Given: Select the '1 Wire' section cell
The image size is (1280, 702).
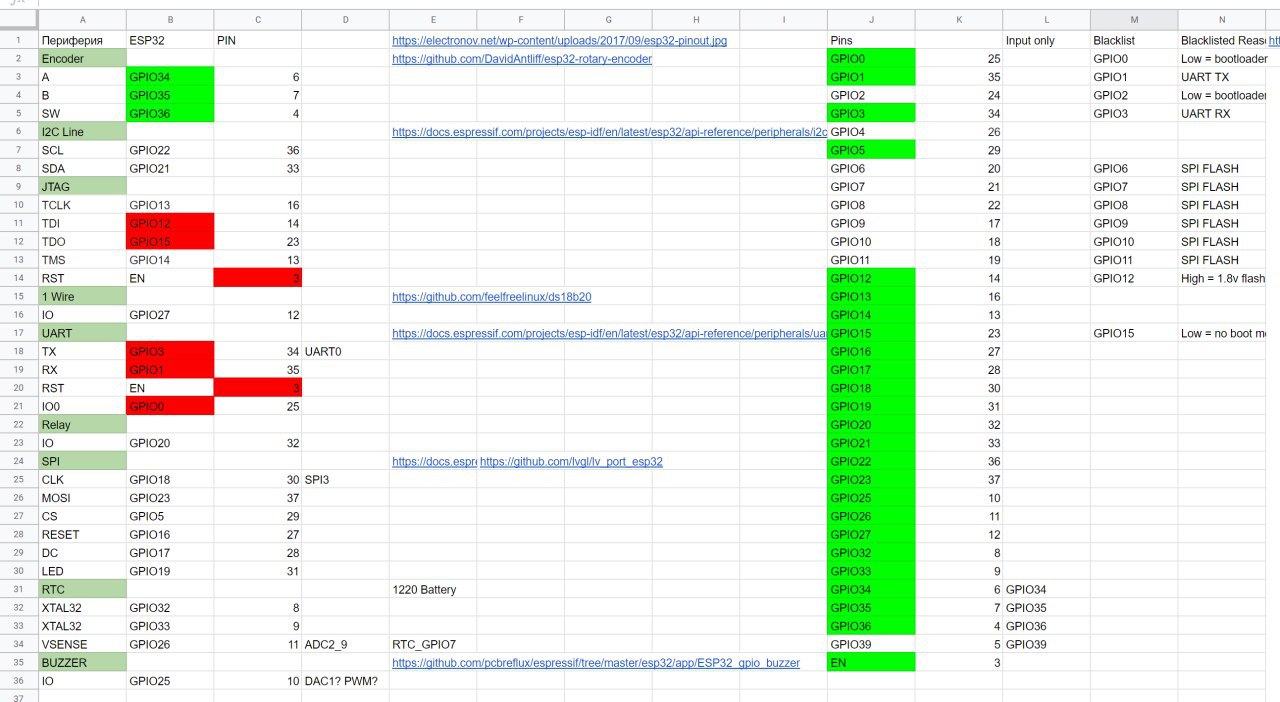Looking at the screenshot, I should (82, 297).
